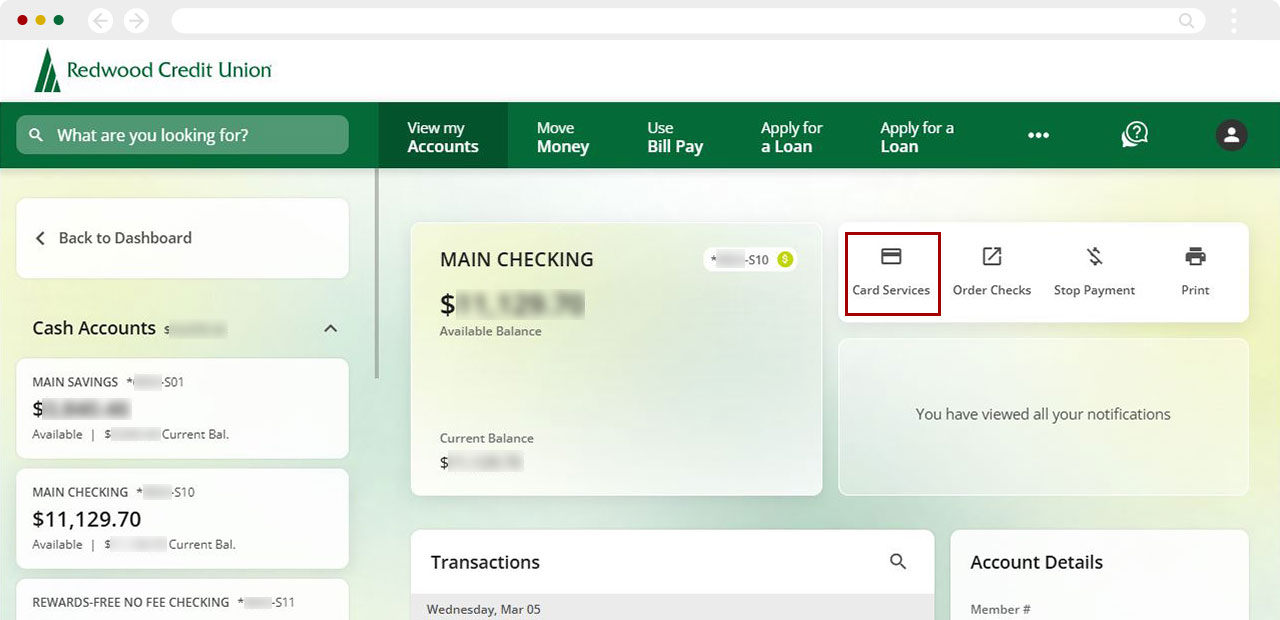Click the Redwood Credit Union logo
1280x620 pixels.
point(153,70)
